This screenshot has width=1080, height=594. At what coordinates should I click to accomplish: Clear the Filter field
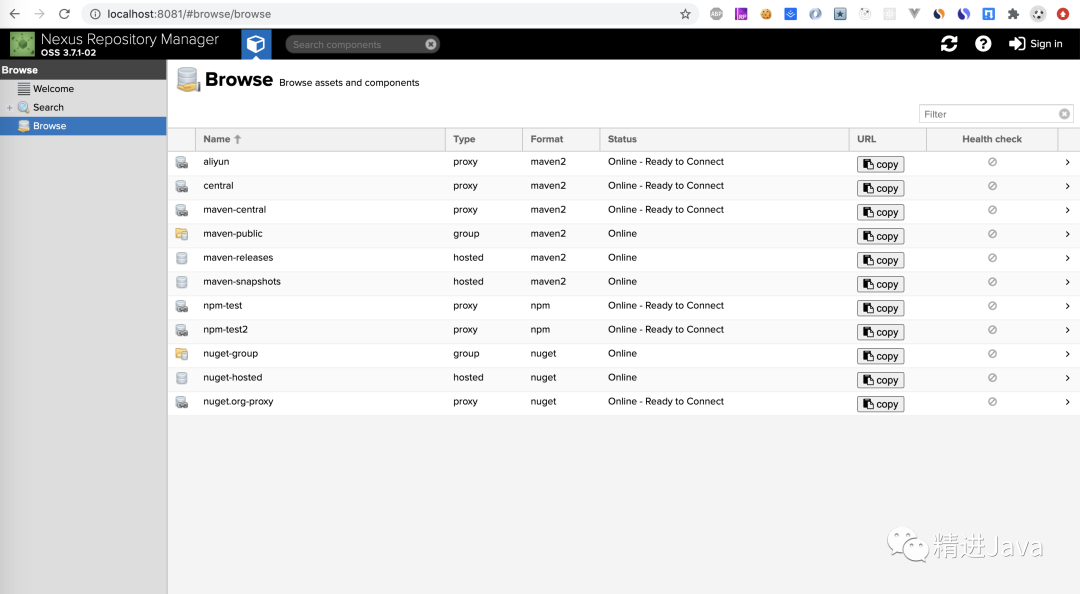pos(1065,114)
